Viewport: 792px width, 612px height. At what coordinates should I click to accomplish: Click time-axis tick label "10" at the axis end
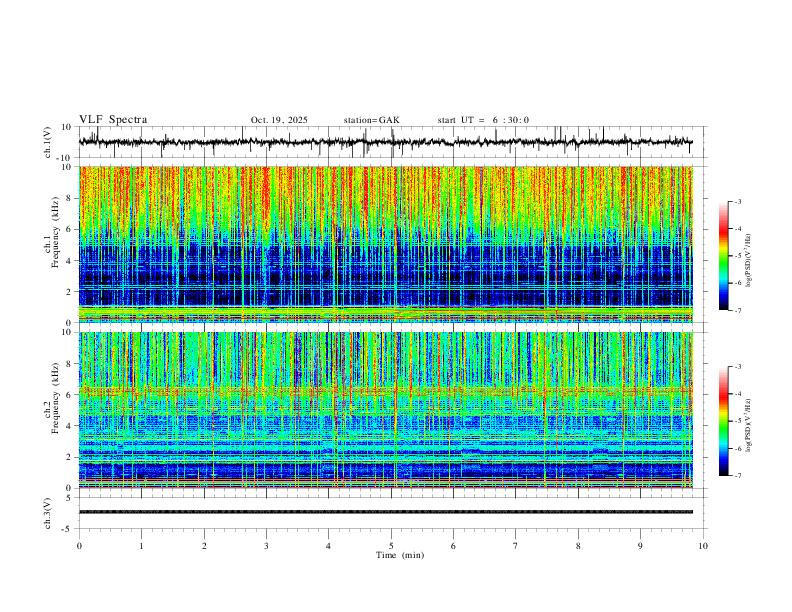[703, 546]
